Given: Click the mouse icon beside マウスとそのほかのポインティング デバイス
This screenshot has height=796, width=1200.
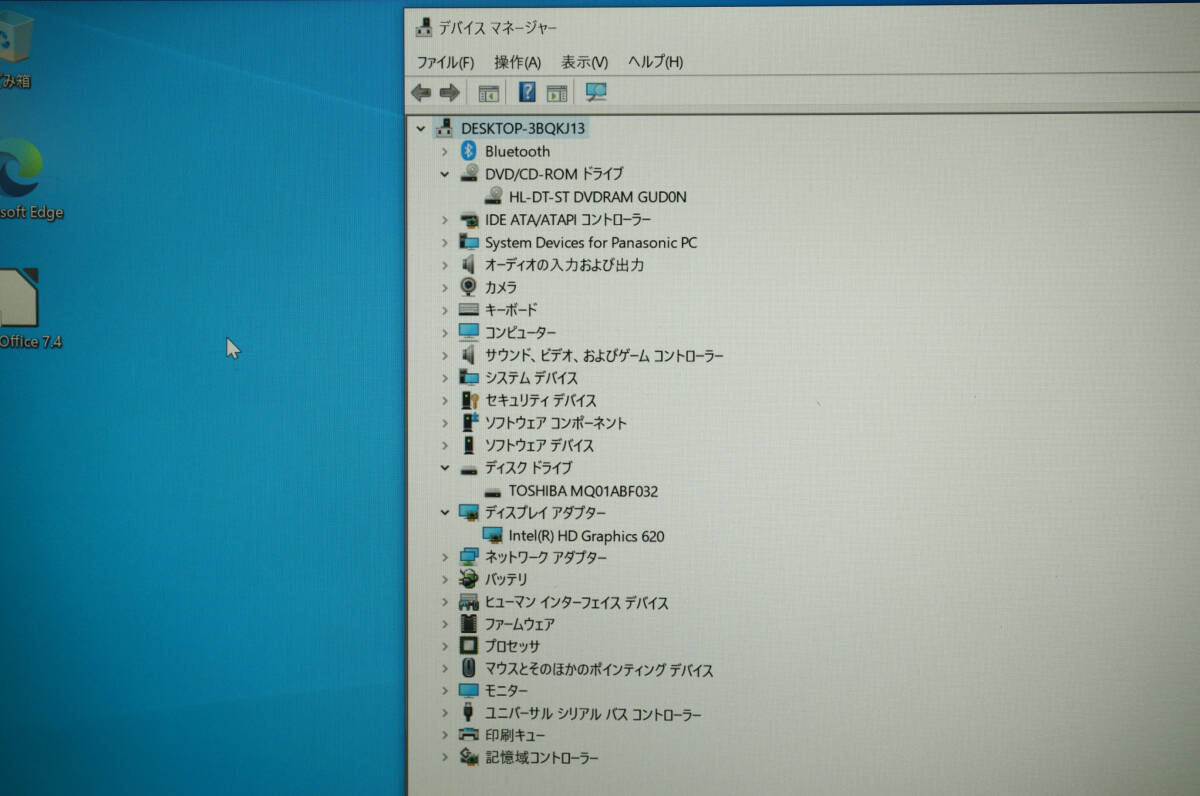Looking at the screenshot, I should coord(468,668).
